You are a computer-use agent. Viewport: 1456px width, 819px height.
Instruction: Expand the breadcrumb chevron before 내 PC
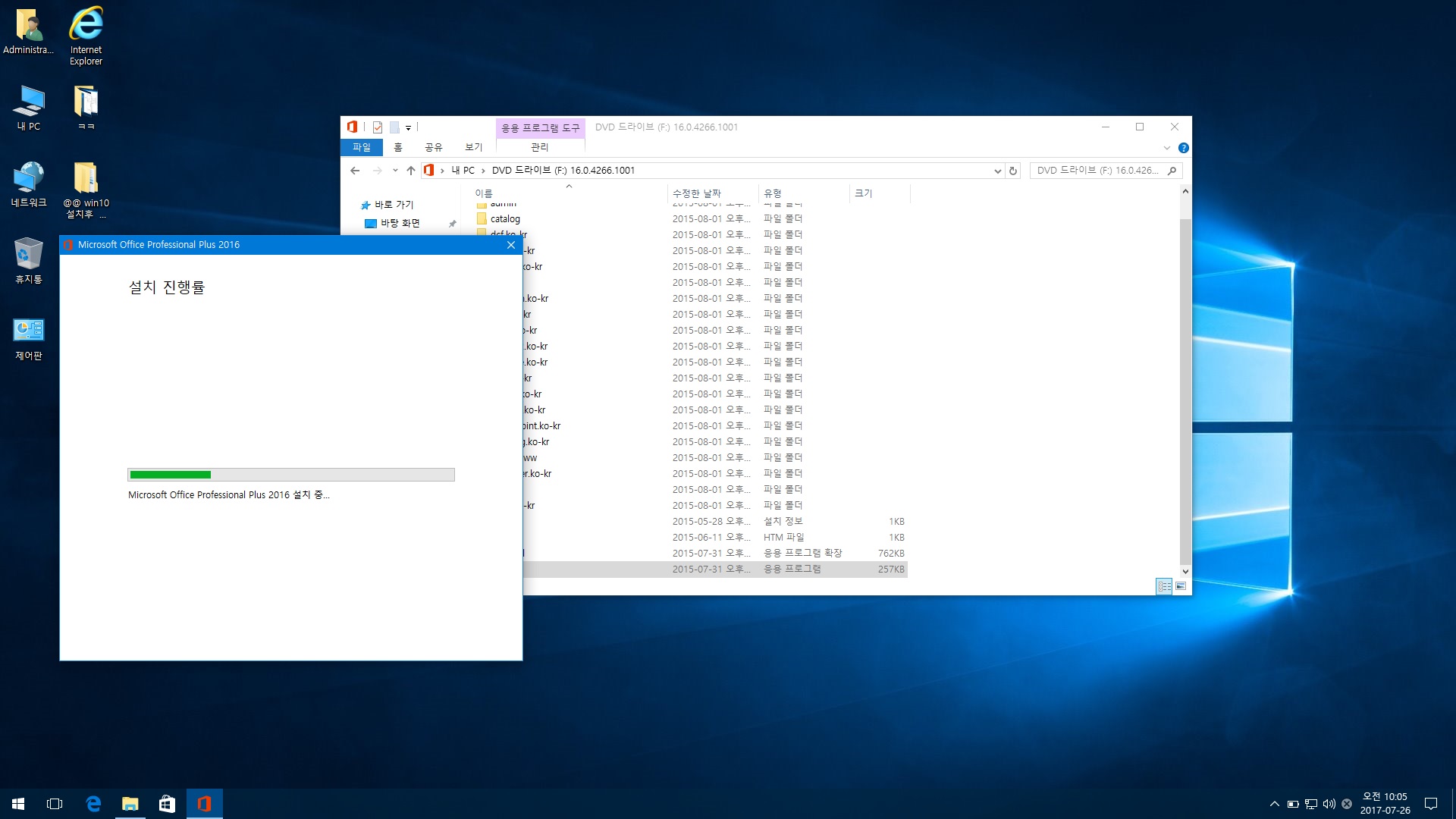442,171
